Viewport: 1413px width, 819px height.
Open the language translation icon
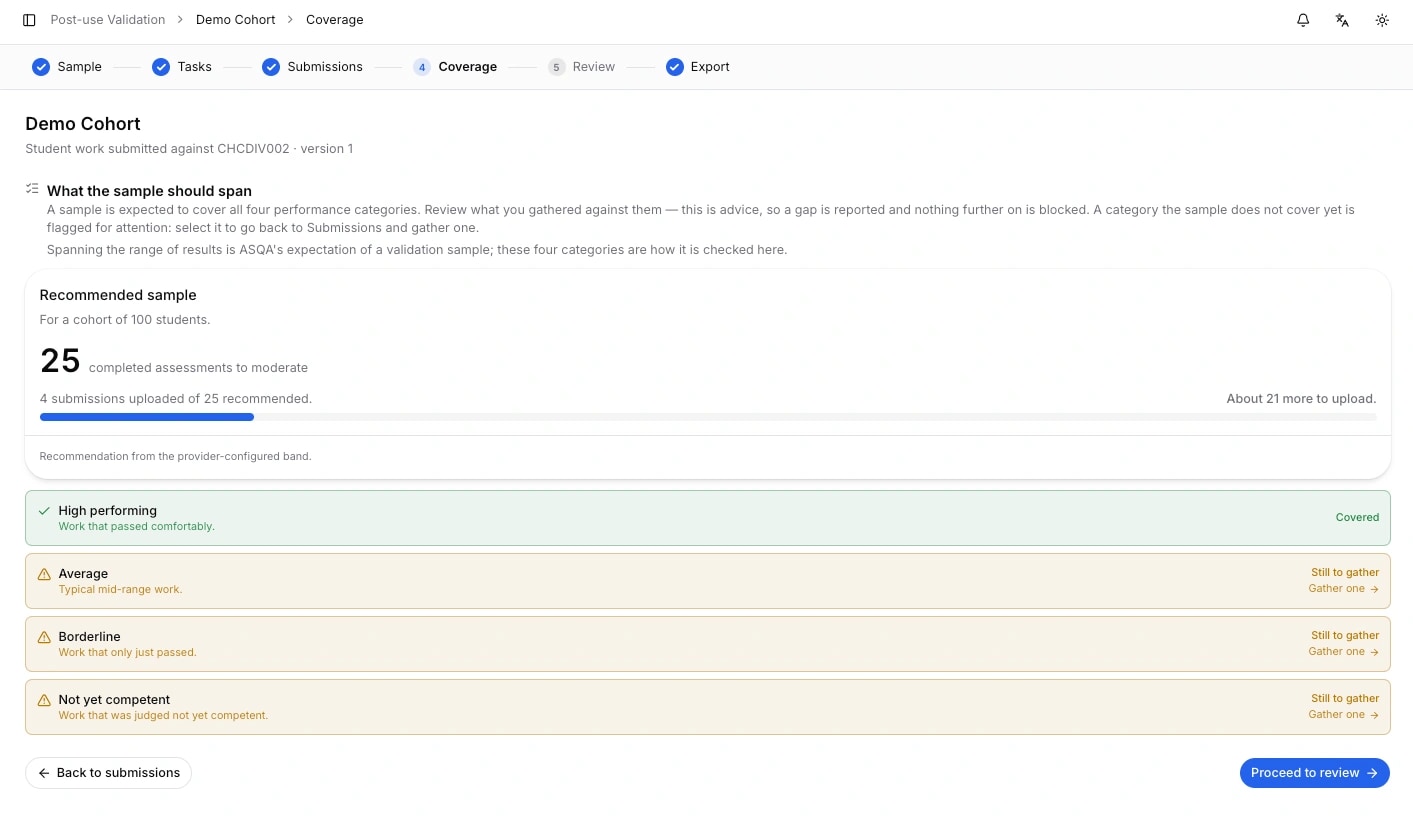1343,20
